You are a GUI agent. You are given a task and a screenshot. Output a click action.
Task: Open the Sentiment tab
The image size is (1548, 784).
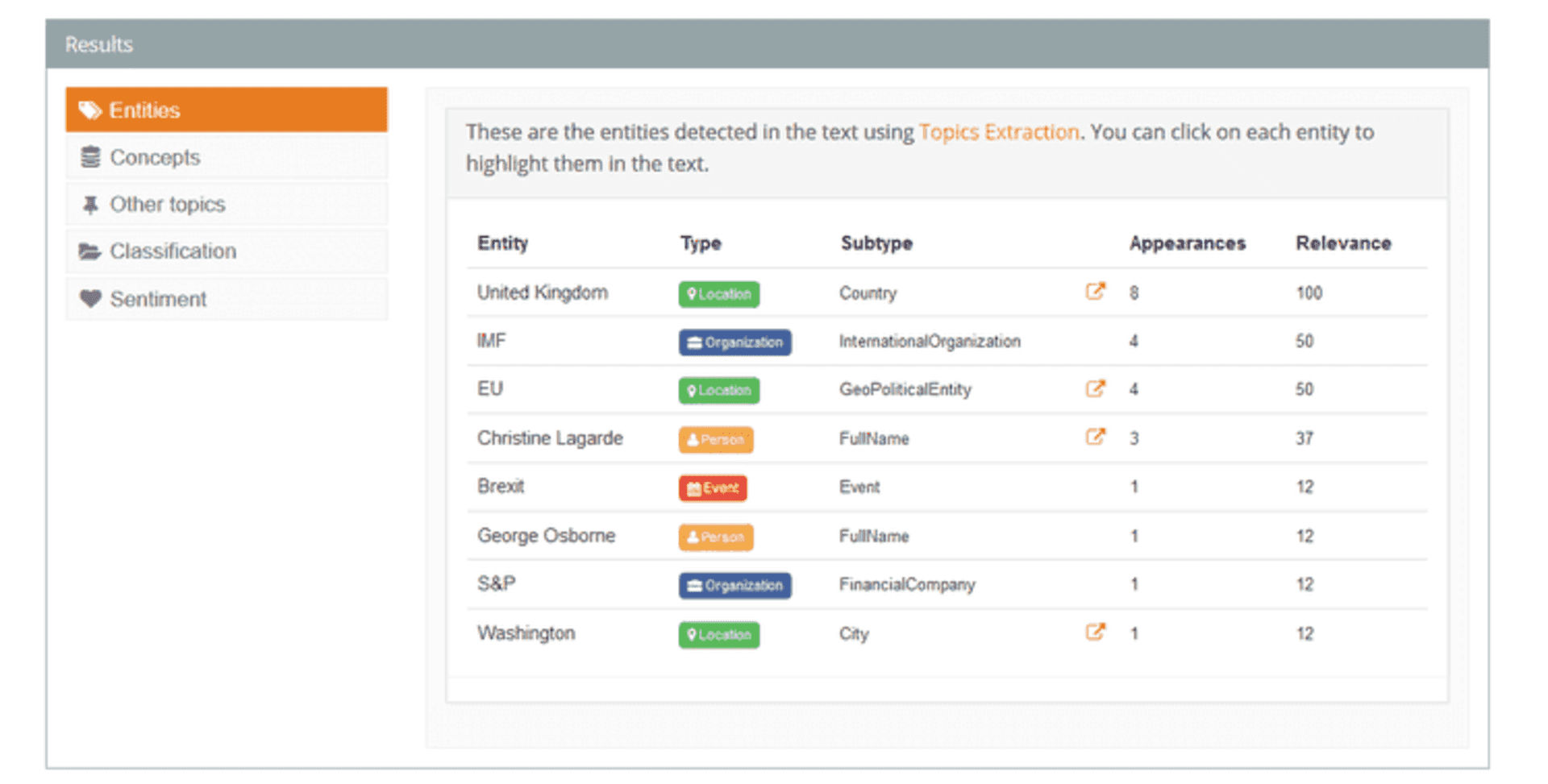point(158,298)
